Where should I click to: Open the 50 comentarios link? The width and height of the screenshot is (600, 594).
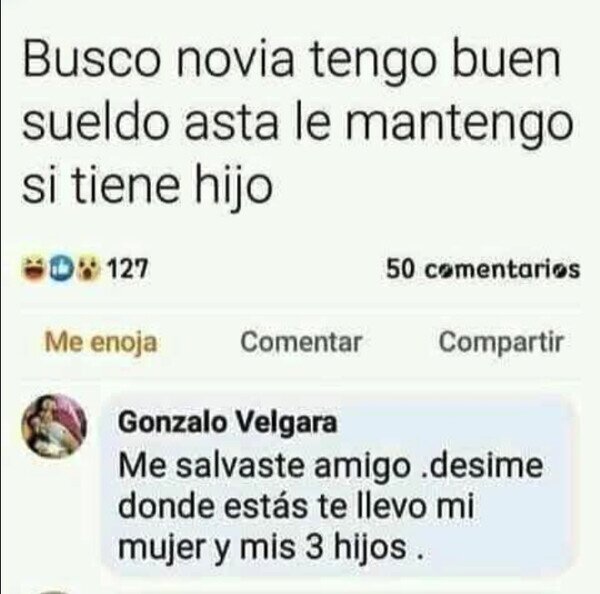[483, 269]
